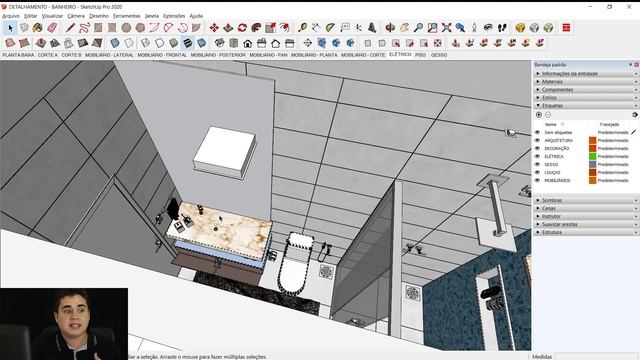Click the Zoom Extents tool

coord(447,28)
